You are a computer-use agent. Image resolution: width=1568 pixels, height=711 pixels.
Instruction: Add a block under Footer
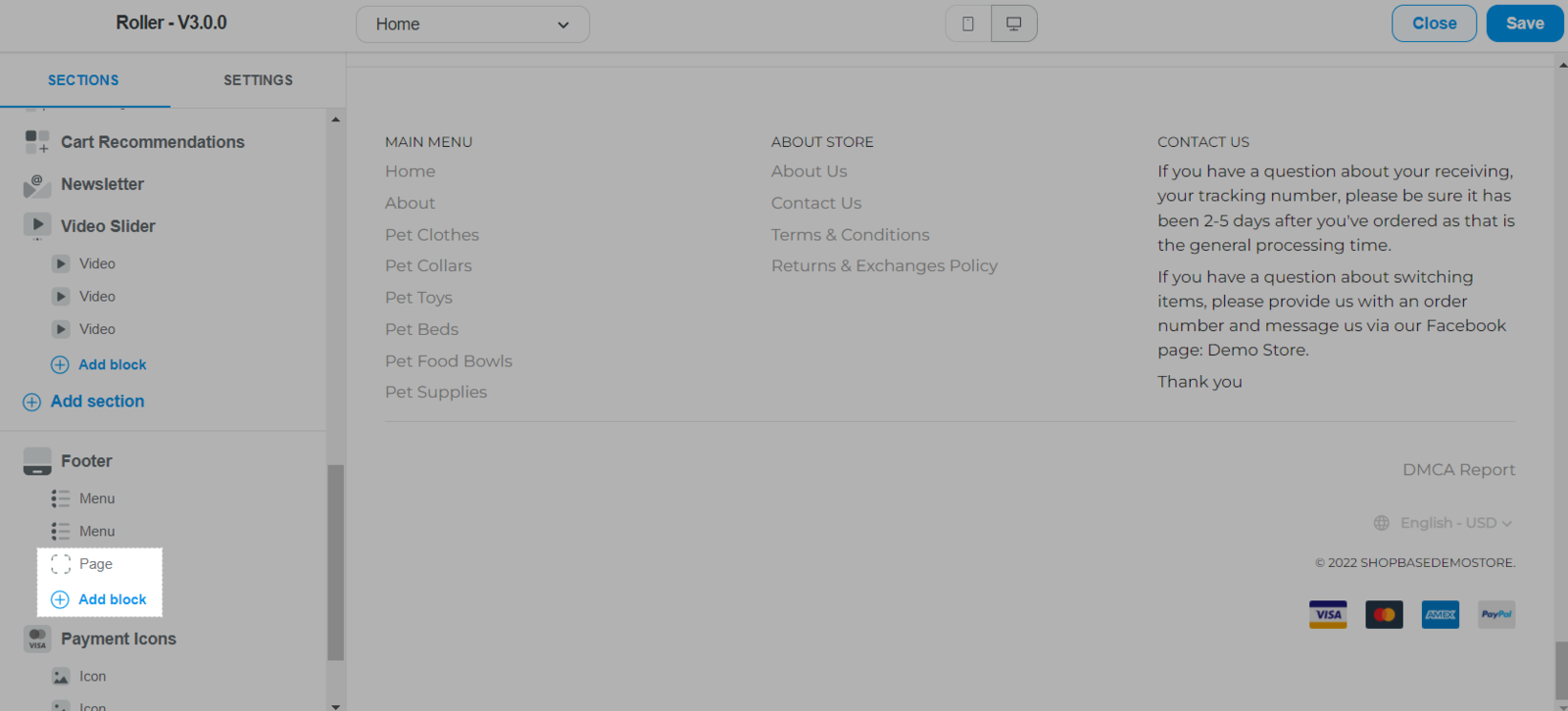pyautogui.click(x=99, y=599)
